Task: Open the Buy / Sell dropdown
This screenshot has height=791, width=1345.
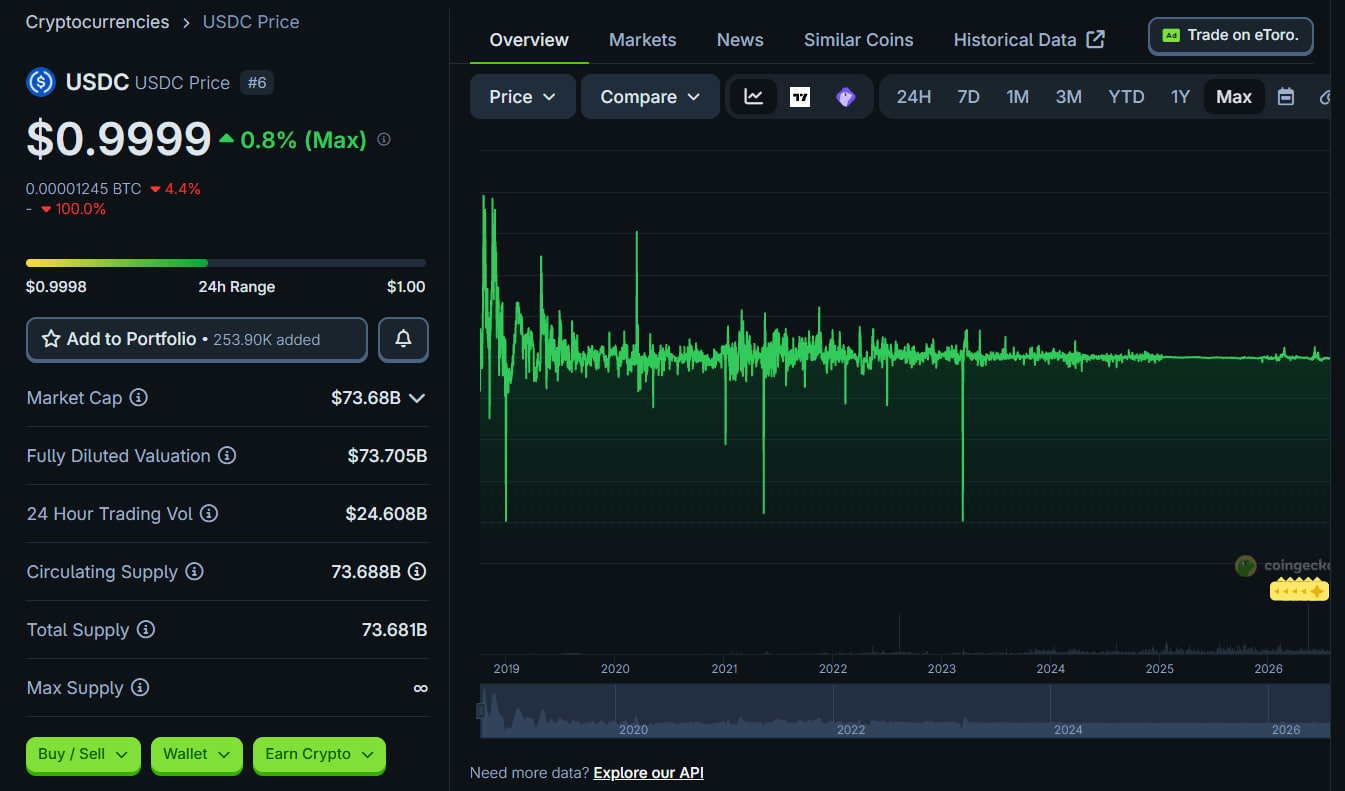Action: [x=83, y=754]
